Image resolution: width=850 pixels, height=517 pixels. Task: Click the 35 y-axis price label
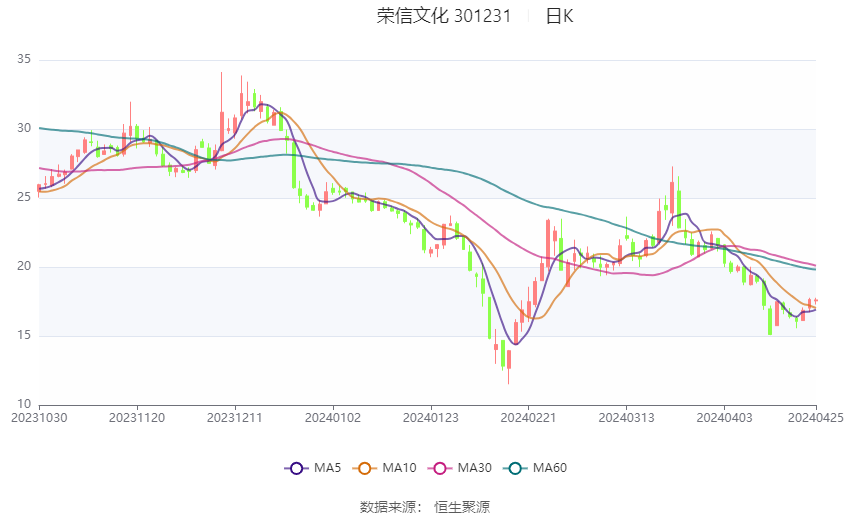point(24,59)
